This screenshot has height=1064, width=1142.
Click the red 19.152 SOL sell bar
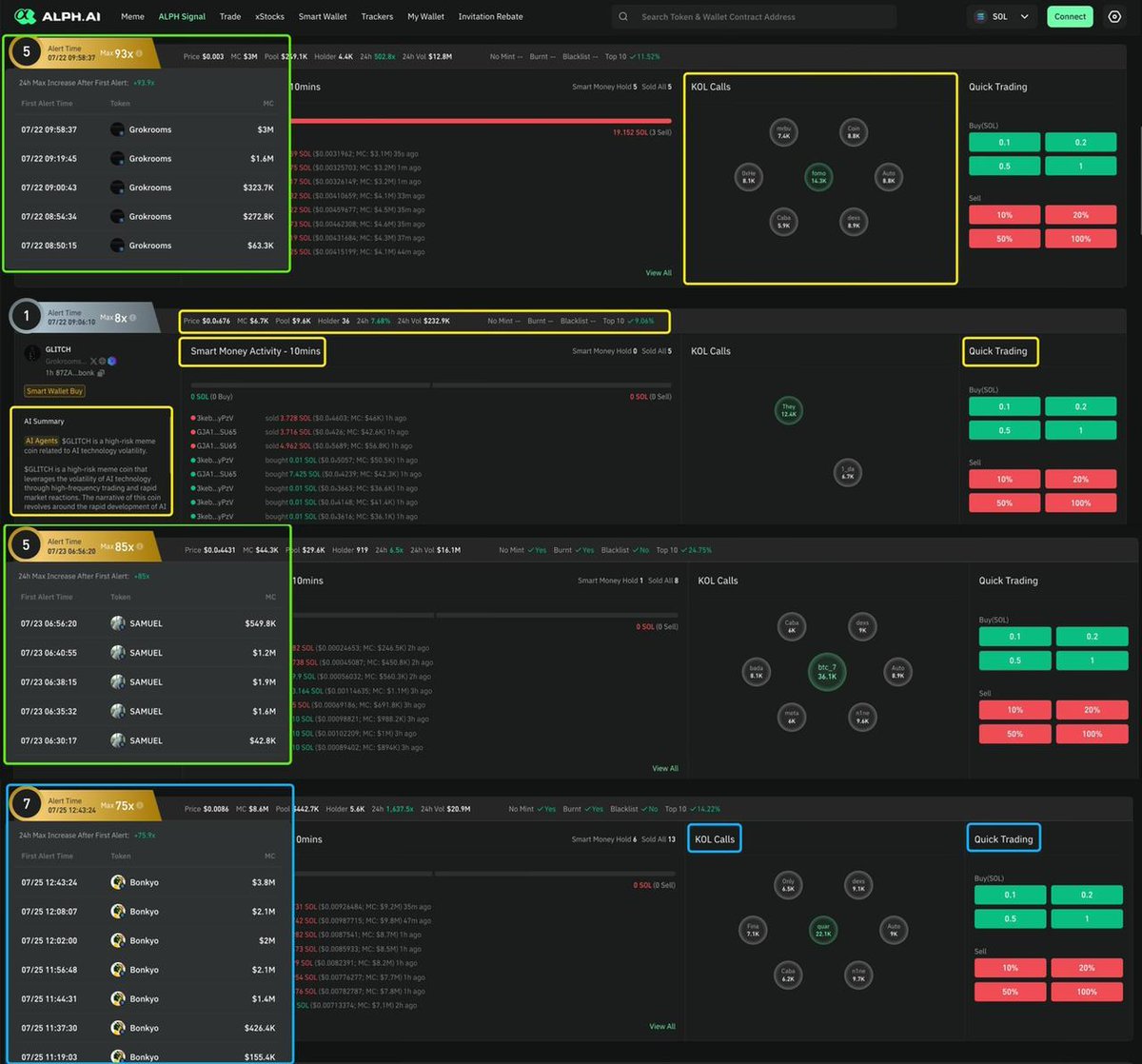click(481, 121)
